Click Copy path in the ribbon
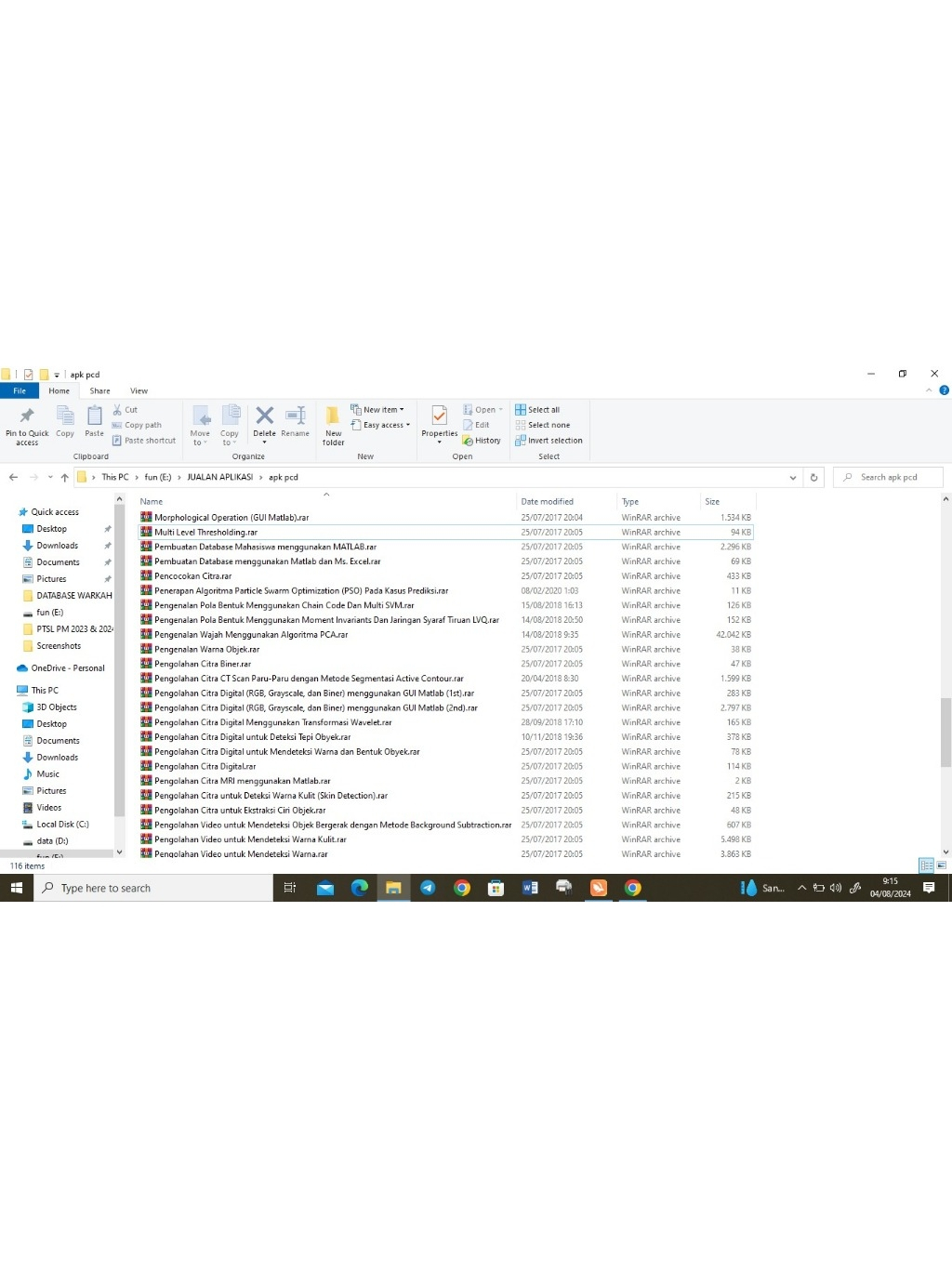Screen dimensions: 952x1268 pos(137,425)
